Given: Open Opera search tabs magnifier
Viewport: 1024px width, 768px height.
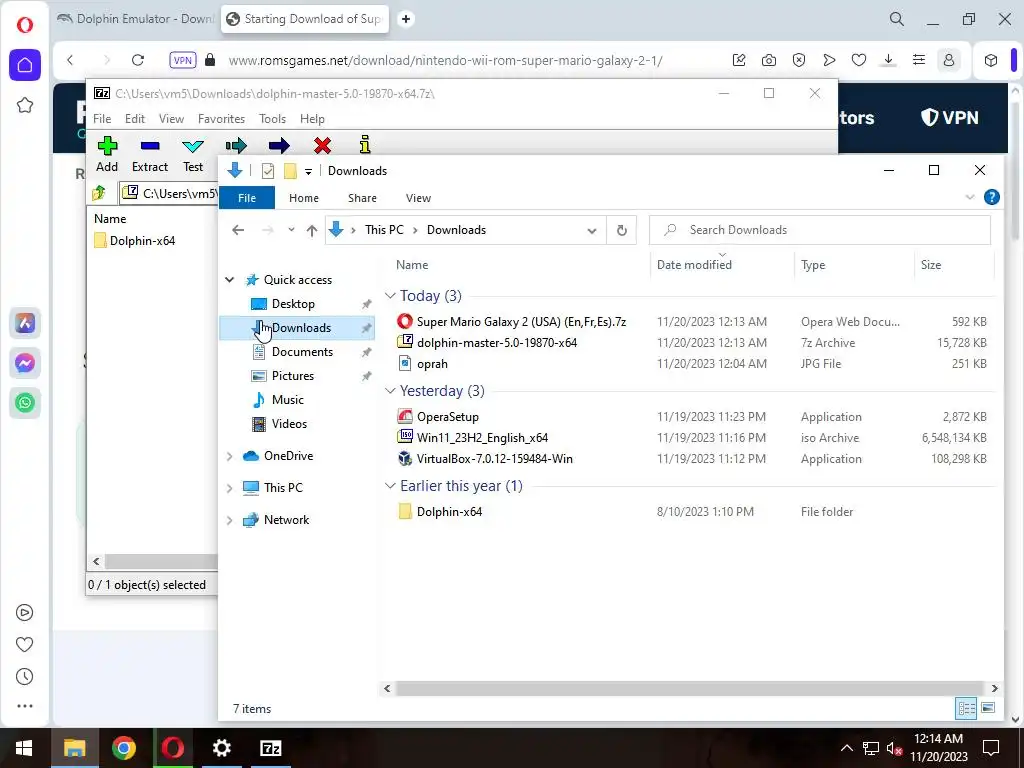Looking at the screenshot, I should pyautogui.click(x=897, y=19).
